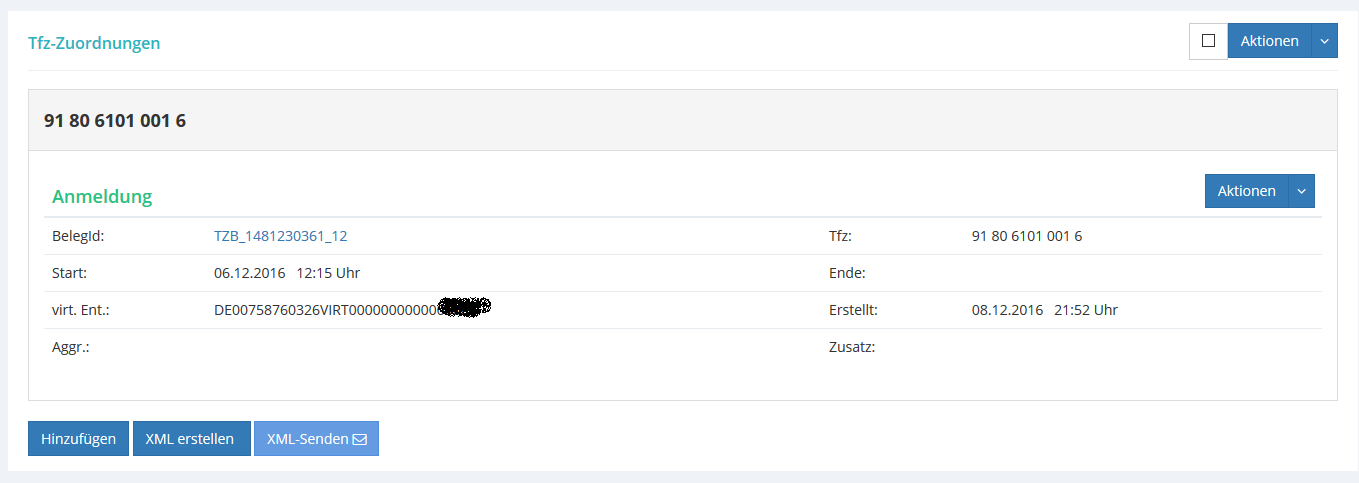
Task: Select the panel heading 91 80 6101 001 6
Action: tap(115, 121)
